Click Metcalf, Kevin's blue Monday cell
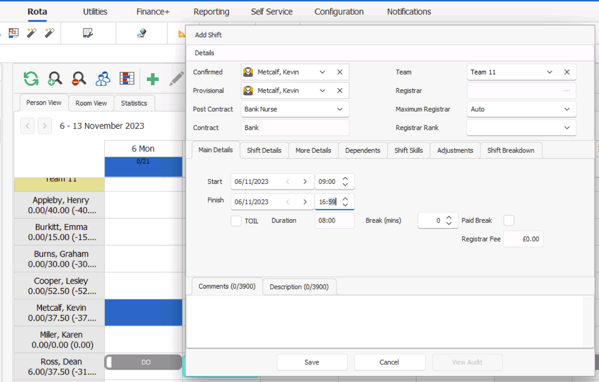Screen dimensions: 599x382 (143, 312)
